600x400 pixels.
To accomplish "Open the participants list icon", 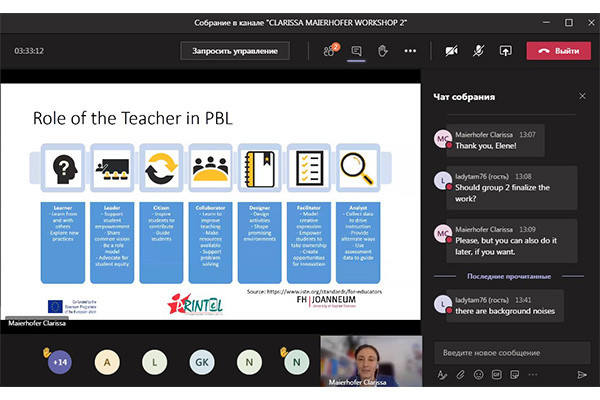I will [330, 50].
